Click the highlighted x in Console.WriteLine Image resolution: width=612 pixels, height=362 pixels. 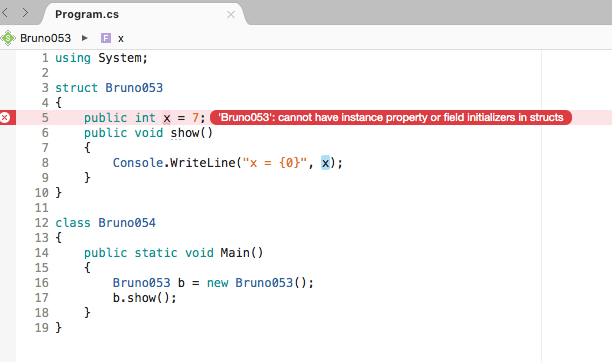[x=325, y=163]
